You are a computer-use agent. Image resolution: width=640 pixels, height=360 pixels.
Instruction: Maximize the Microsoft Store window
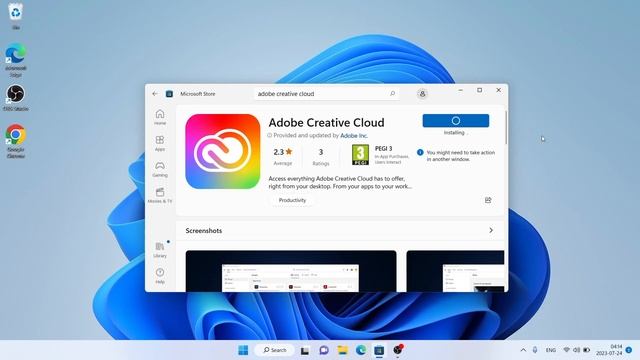tap(480, 90)
